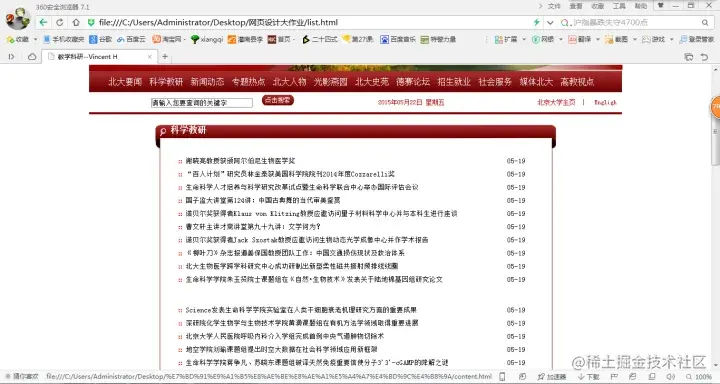
Task: Click the cloud icon left of the tab
Action: click(32, 56)
